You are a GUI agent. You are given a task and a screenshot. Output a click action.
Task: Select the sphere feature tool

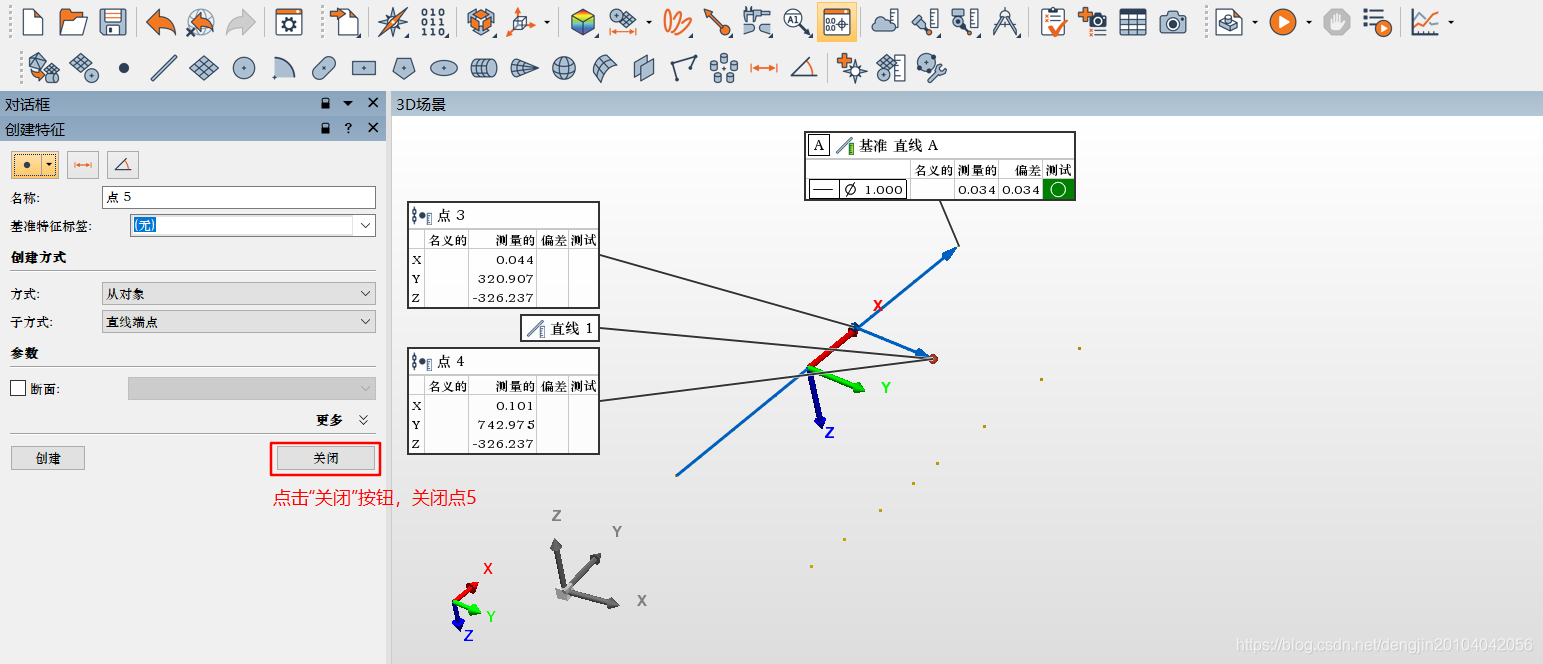pos(564,68)
